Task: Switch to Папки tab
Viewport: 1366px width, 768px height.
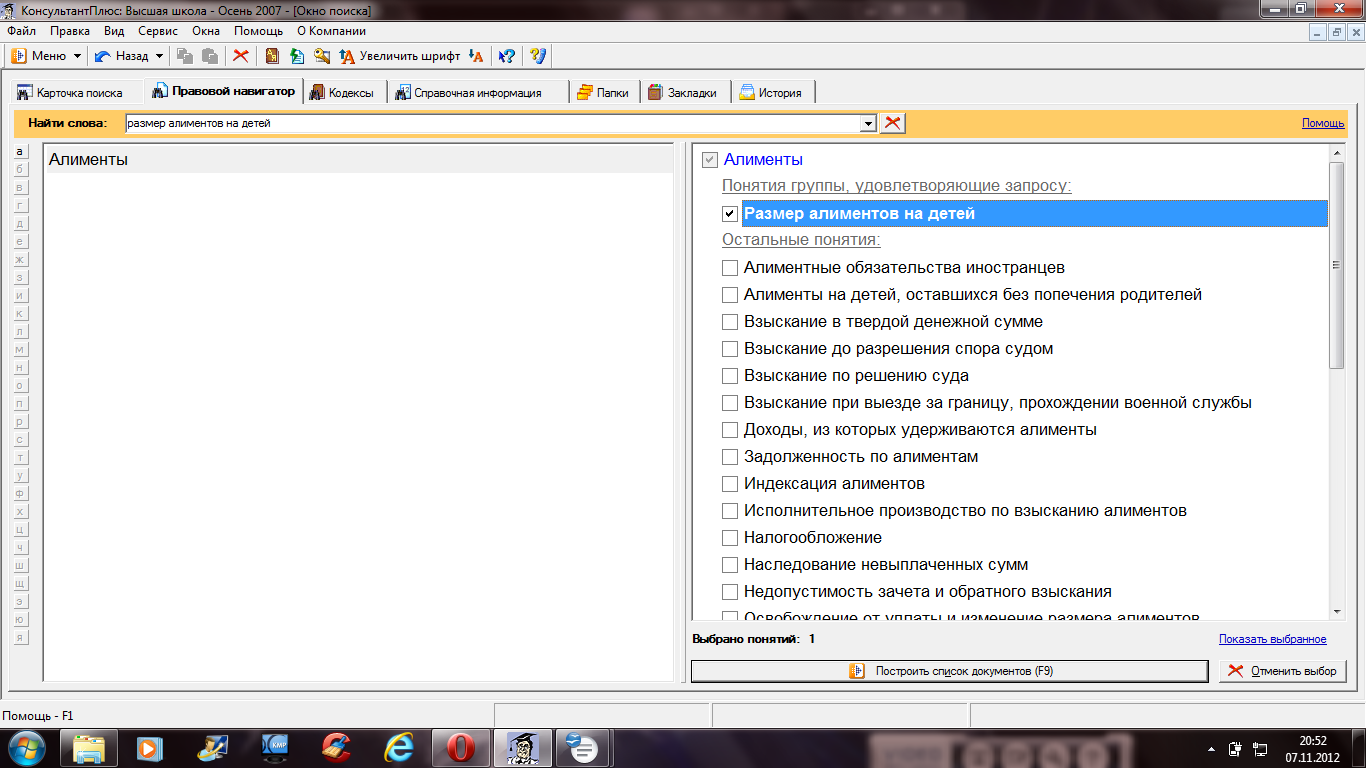Action: click(603, 92)
